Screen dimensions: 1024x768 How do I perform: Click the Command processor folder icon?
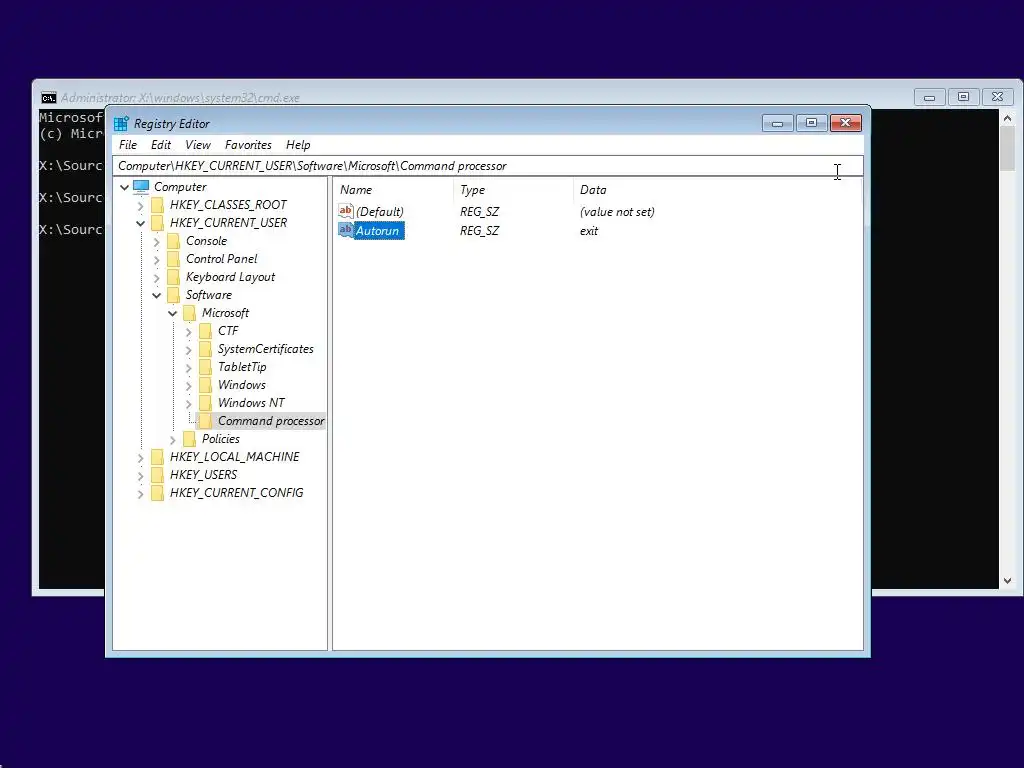(206, 421)
